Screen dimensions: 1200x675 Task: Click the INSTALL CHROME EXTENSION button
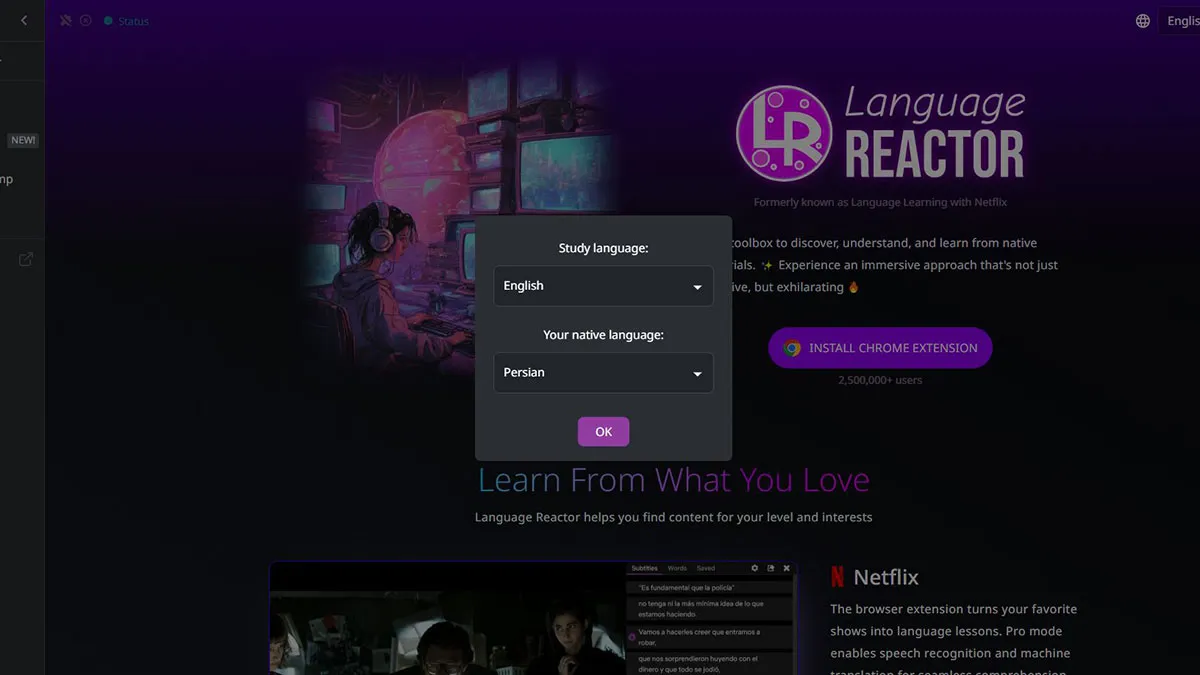click(x=880, y=348)
